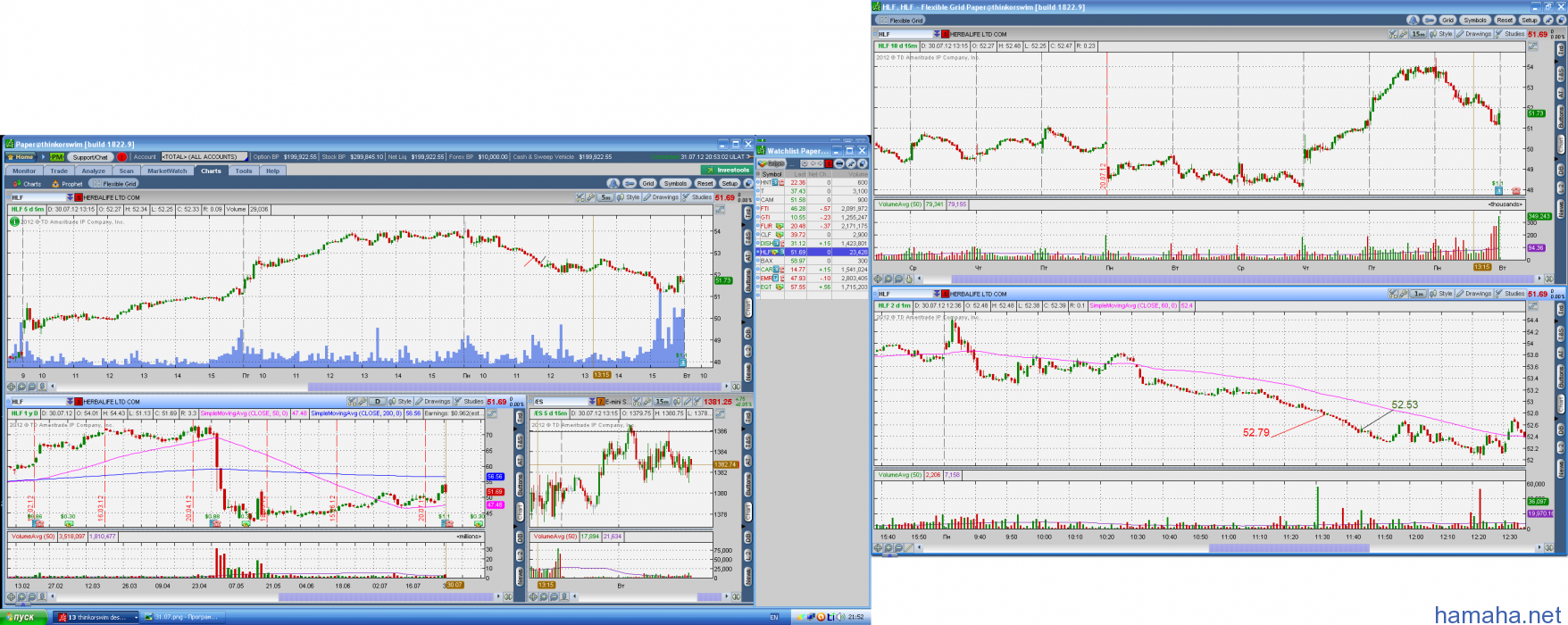This screenshot has width=1568, height=625.
Task: Open the thinkorswim group in the taskbar
Action: tap(96, 617)
